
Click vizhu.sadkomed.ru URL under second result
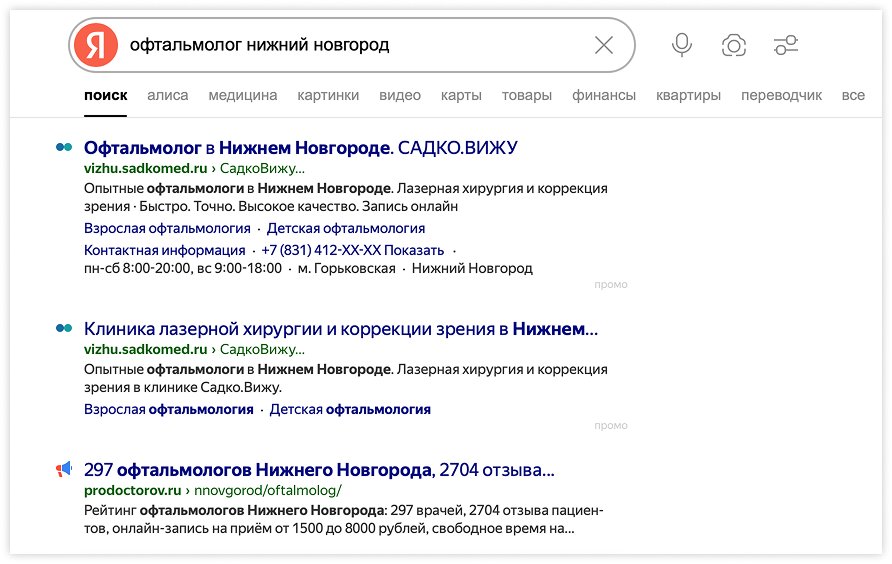click(x=146, y=349)
